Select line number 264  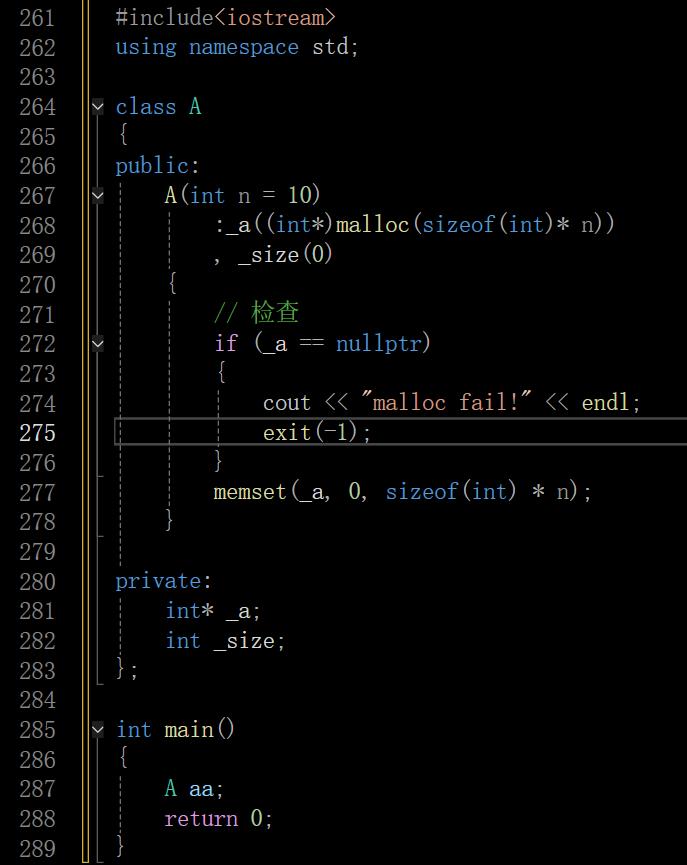tap(38, 107)
